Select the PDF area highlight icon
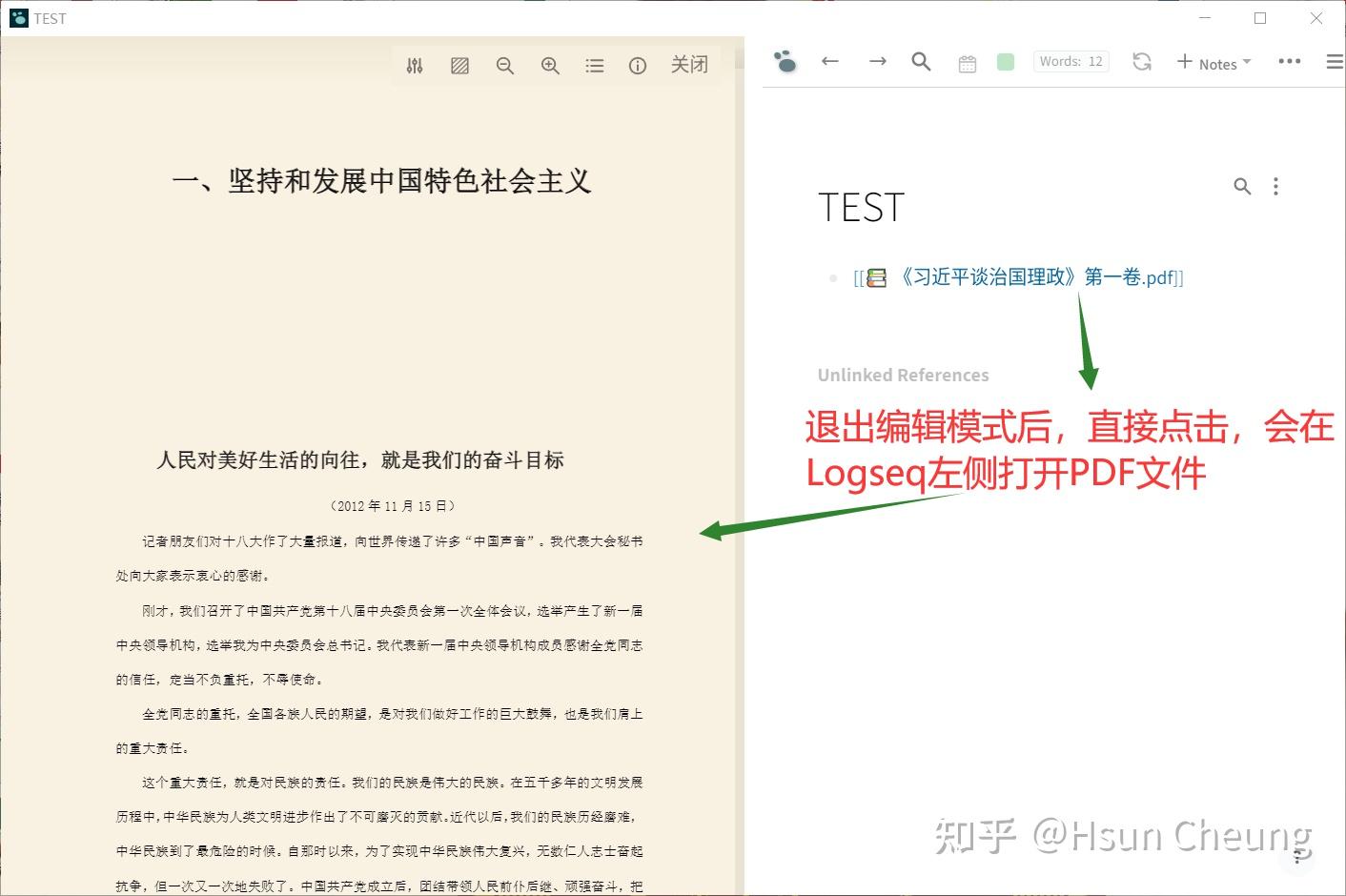 (x=459, y=65)
